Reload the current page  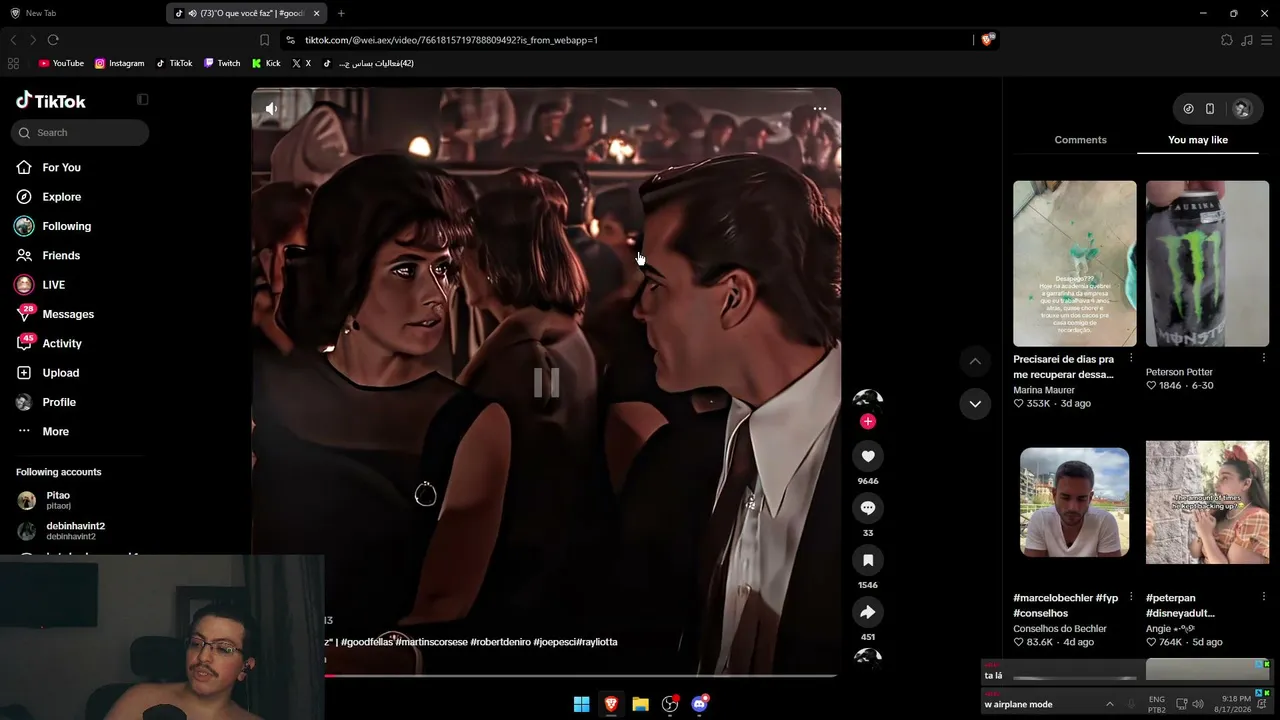pos(53,40)
